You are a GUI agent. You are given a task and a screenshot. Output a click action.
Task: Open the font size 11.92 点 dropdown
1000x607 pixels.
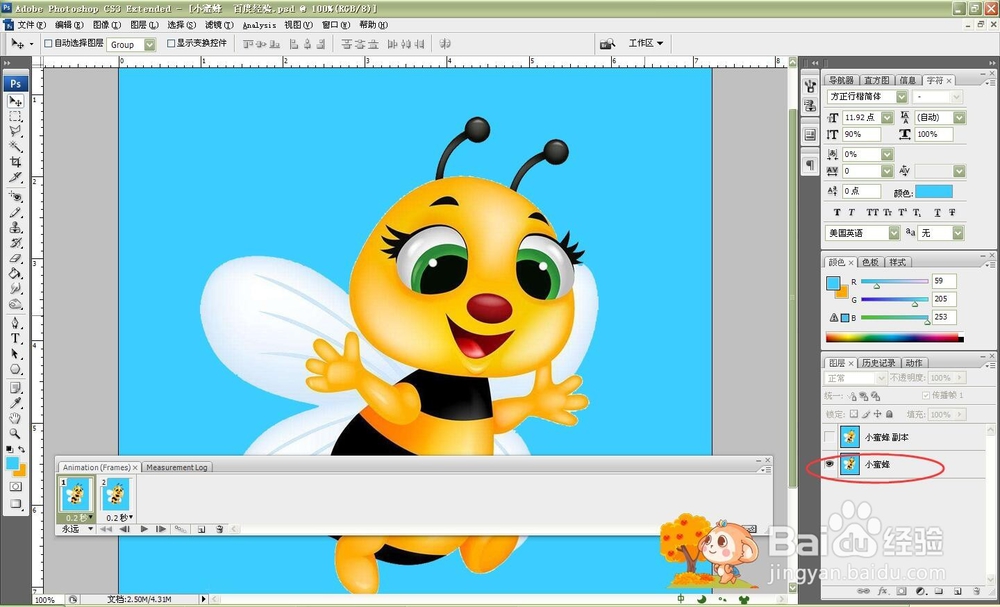[x=887, y=118]
